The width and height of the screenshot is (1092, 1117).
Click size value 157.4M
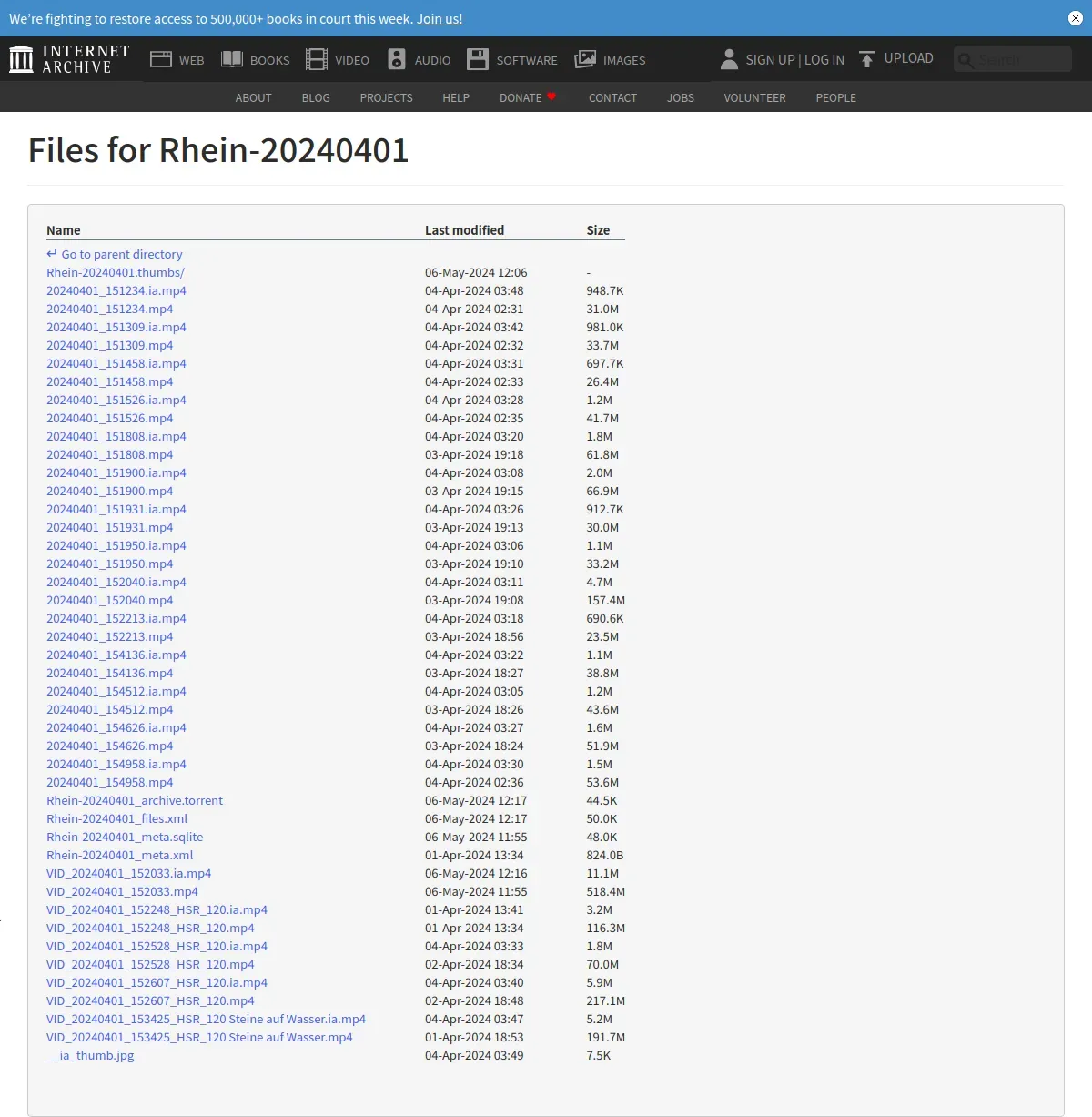605,600
